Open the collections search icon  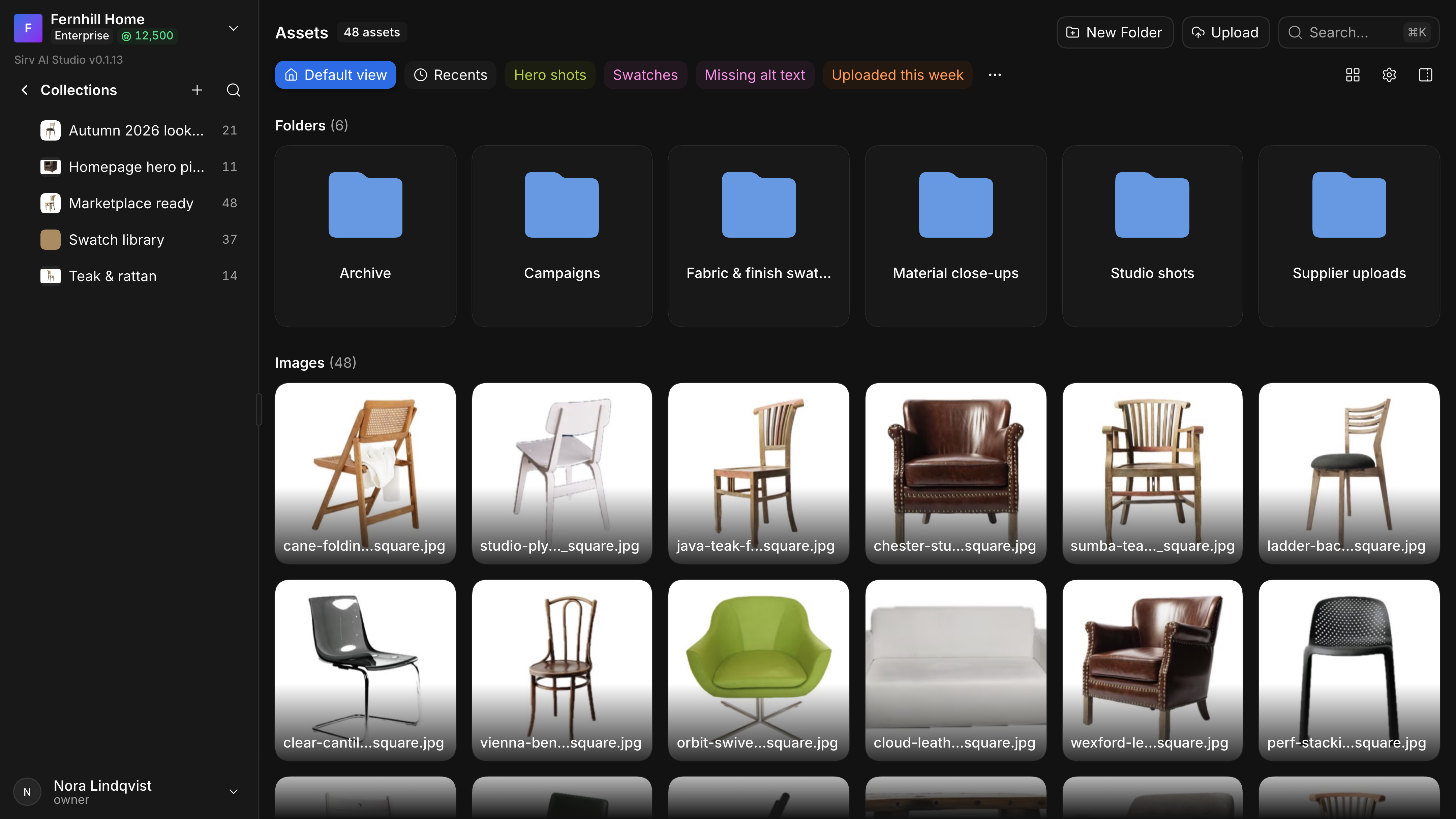point(234,90)
